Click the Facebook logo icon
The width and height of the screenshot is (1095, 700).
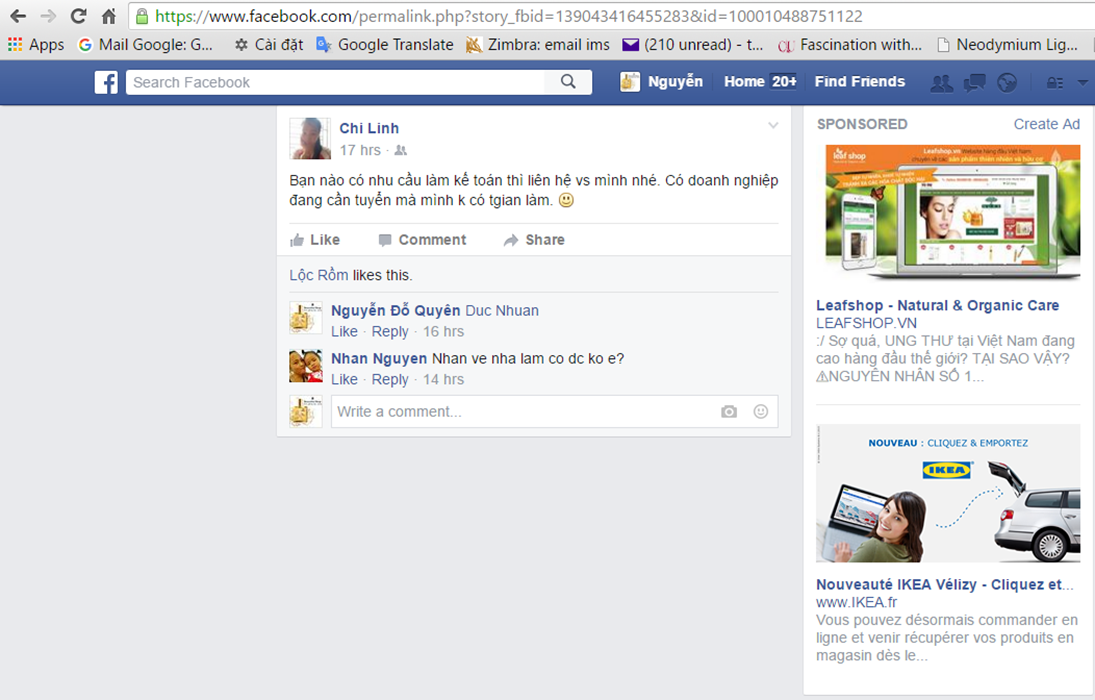click(106, 82)
